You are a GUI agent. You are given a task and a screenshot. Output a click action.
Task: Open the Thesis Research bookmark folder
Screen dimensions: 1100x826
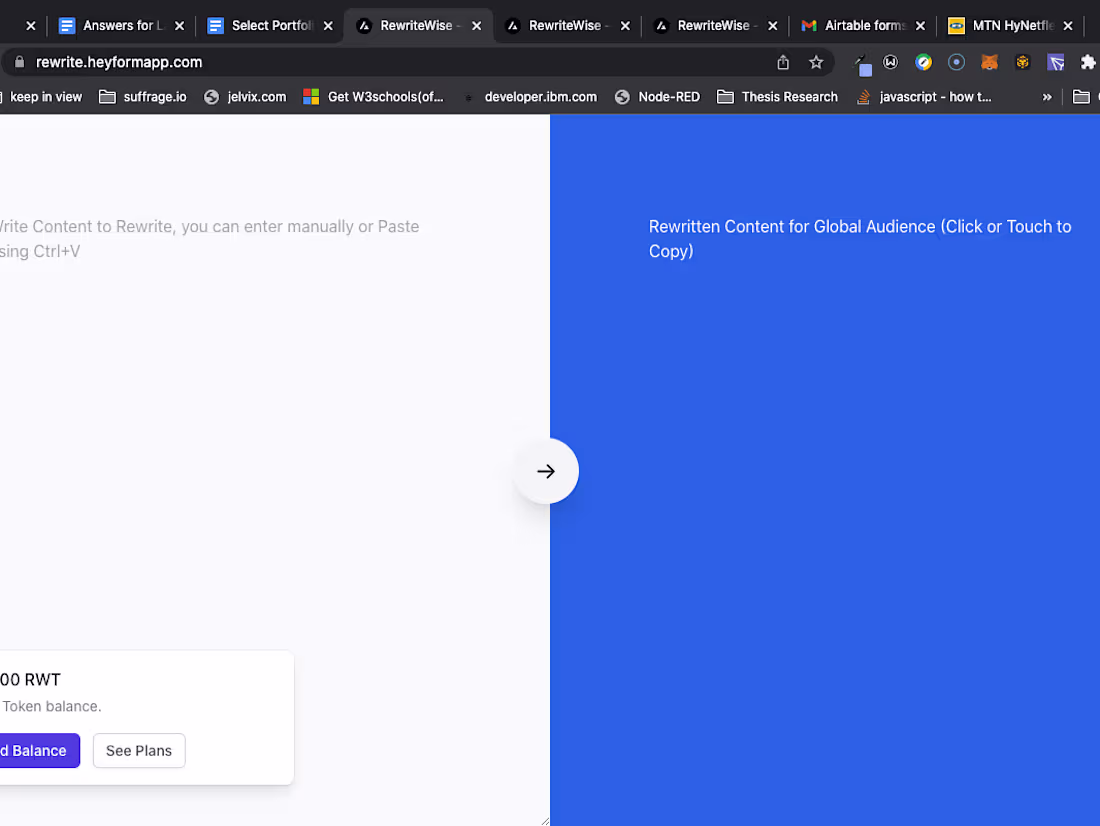777,97
